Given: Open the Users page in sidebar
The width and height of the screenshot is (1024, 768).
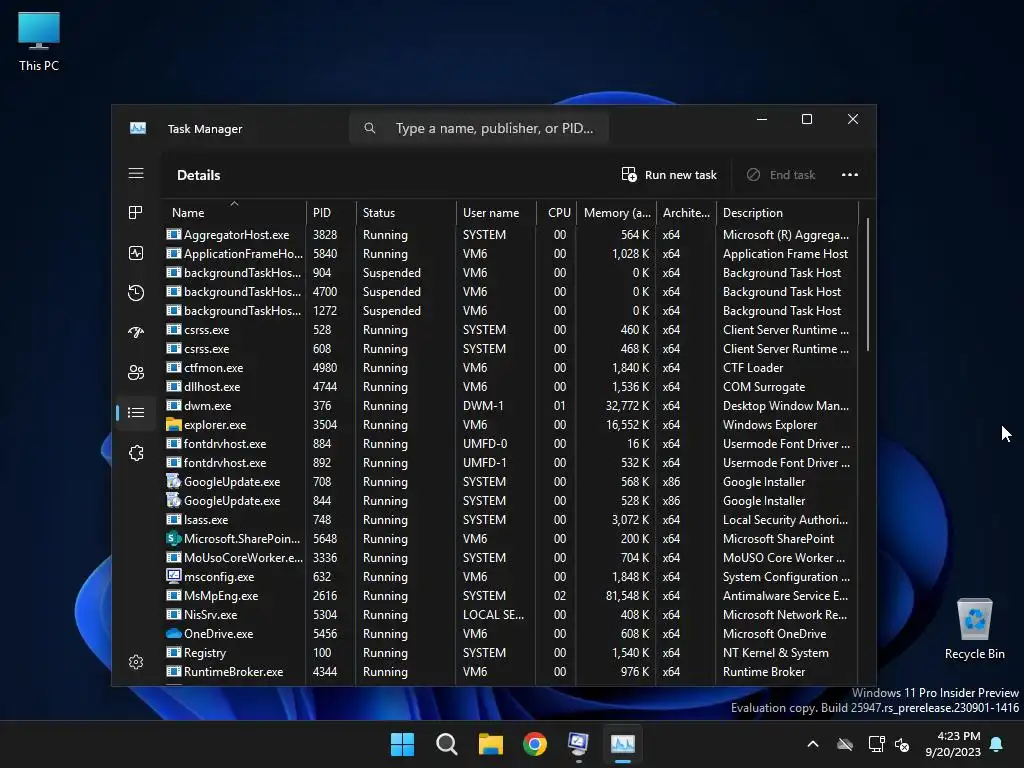Looking at the screenshot, I should tap(136, 373).
